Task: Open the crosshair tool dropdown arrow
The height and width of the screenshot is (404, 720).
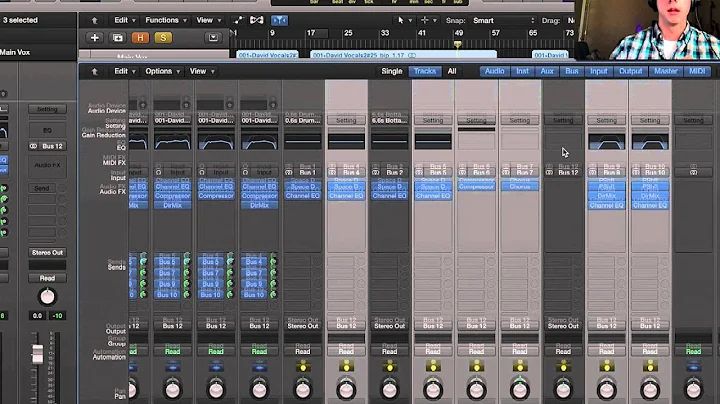Action: [434, 21]
